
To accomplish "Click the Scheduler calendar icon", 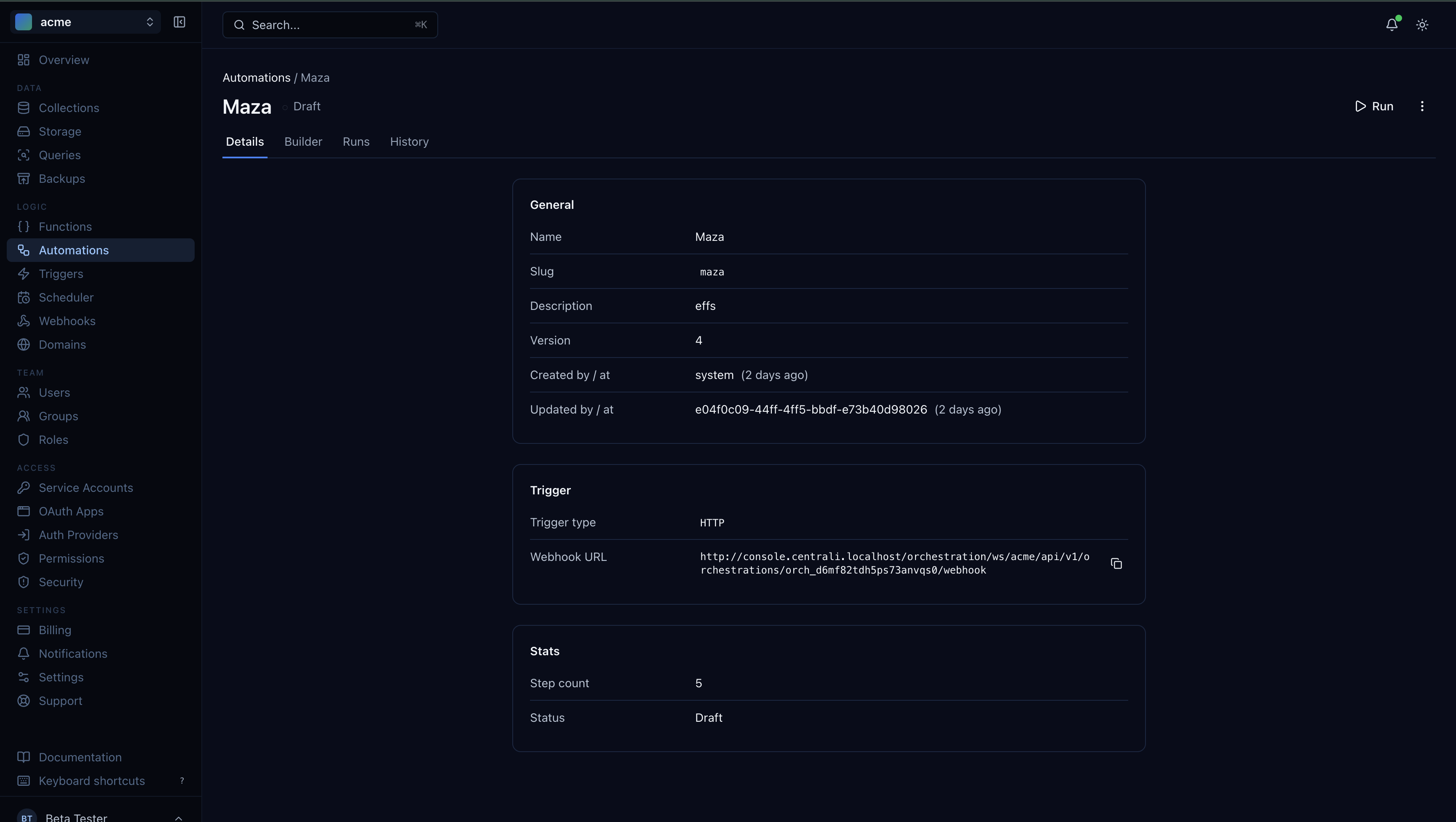I will pos(23,297).
